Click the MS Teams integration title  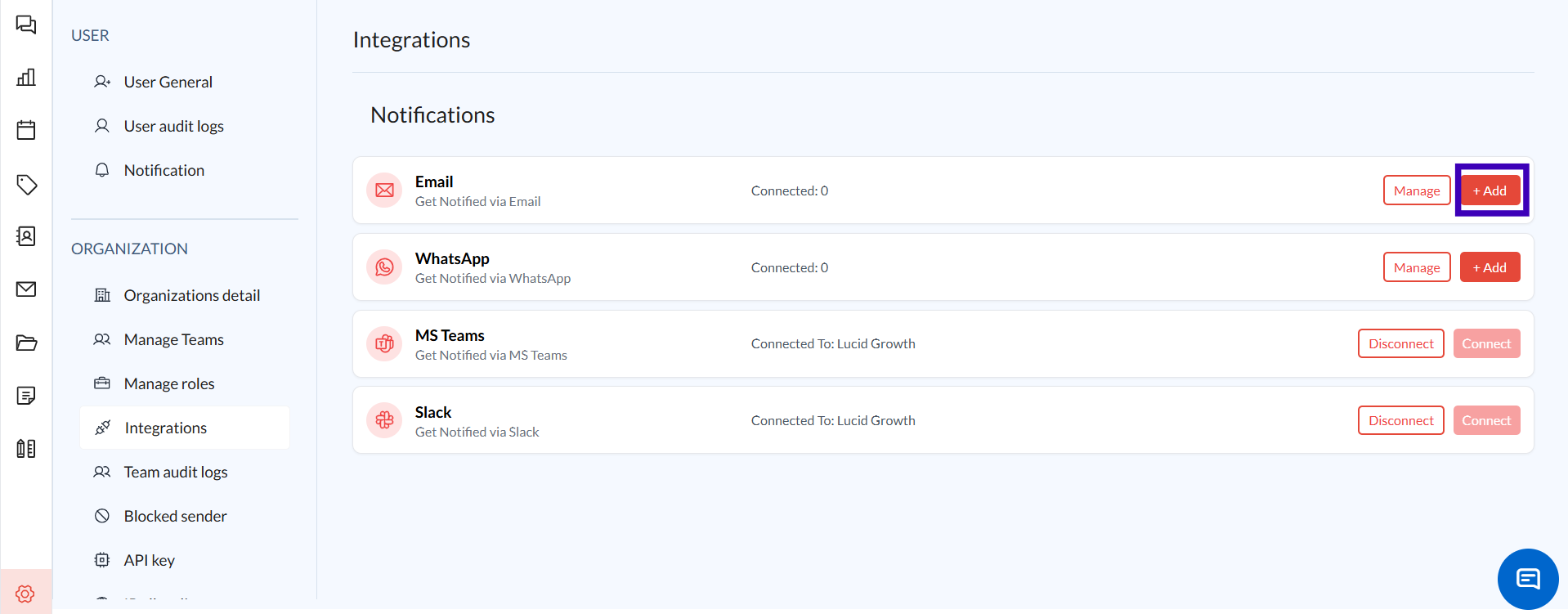coord(450,335)
